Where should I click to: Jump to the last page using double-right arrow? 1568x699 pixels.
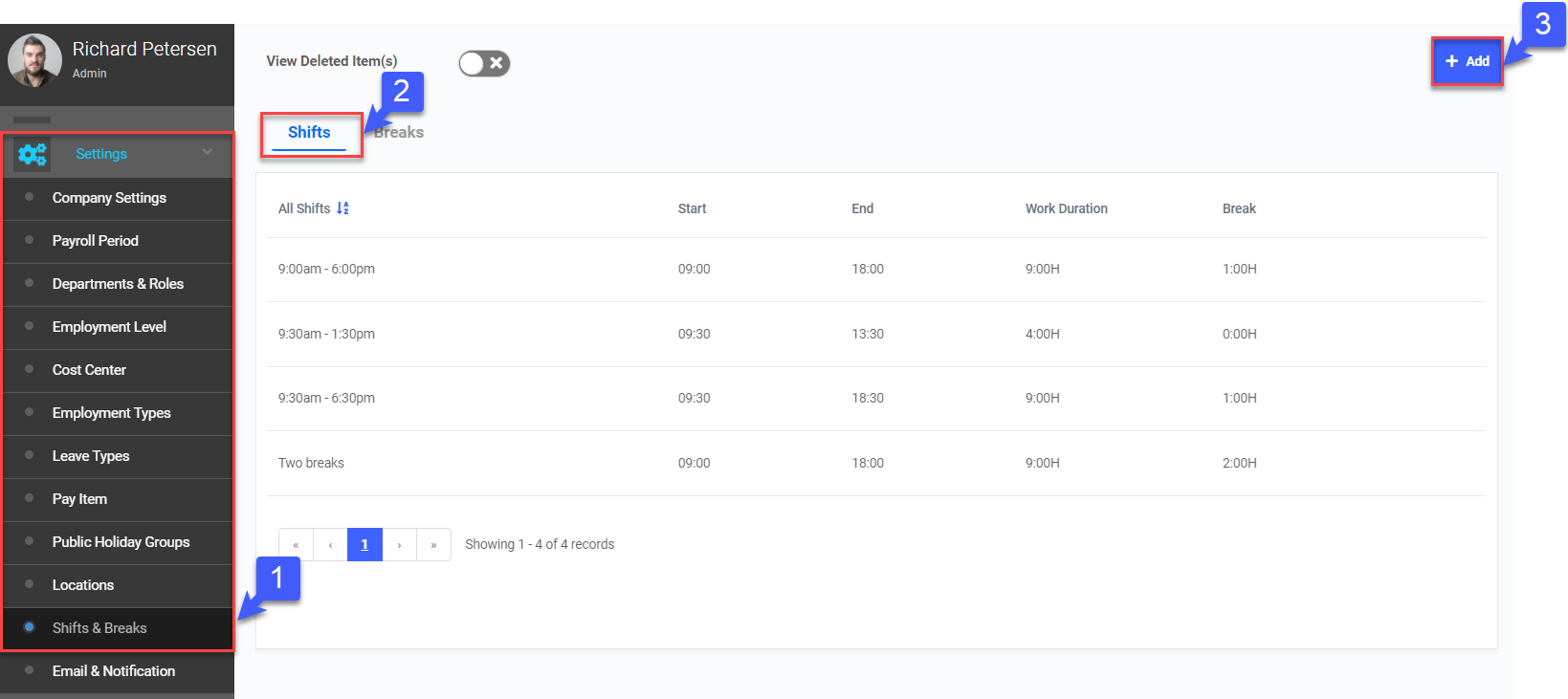coord(433,545)
